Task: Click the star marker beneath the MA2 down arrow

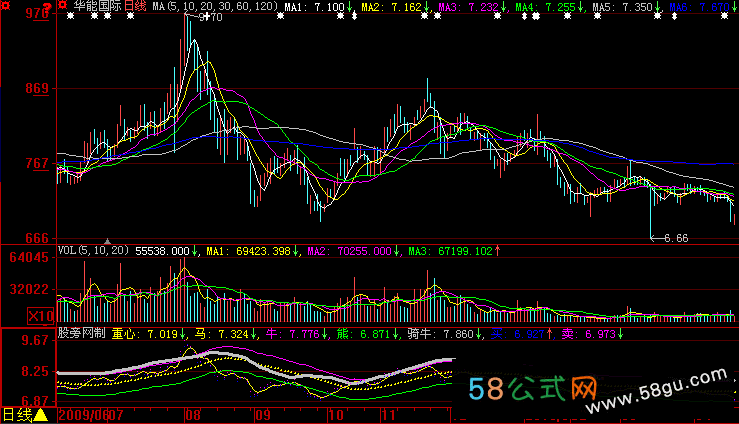Action: (x=425, y=16)
